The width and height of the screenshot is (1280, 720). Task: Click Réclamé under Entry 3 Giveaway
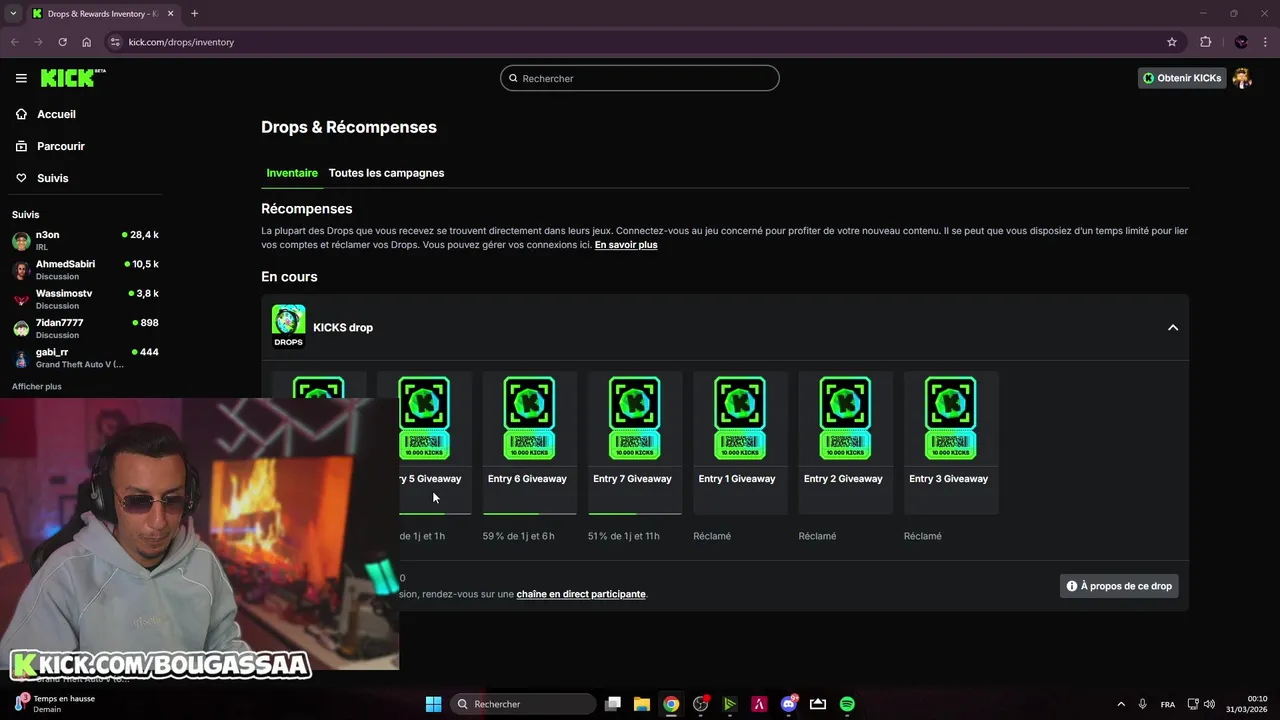(922, 536)
